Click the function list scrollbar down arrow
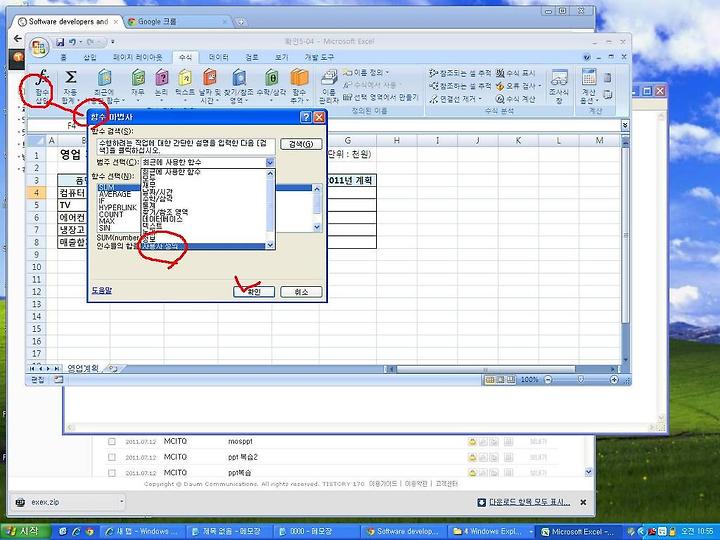Viewport: 720px width, 540px height. click(x=317, y=227)
